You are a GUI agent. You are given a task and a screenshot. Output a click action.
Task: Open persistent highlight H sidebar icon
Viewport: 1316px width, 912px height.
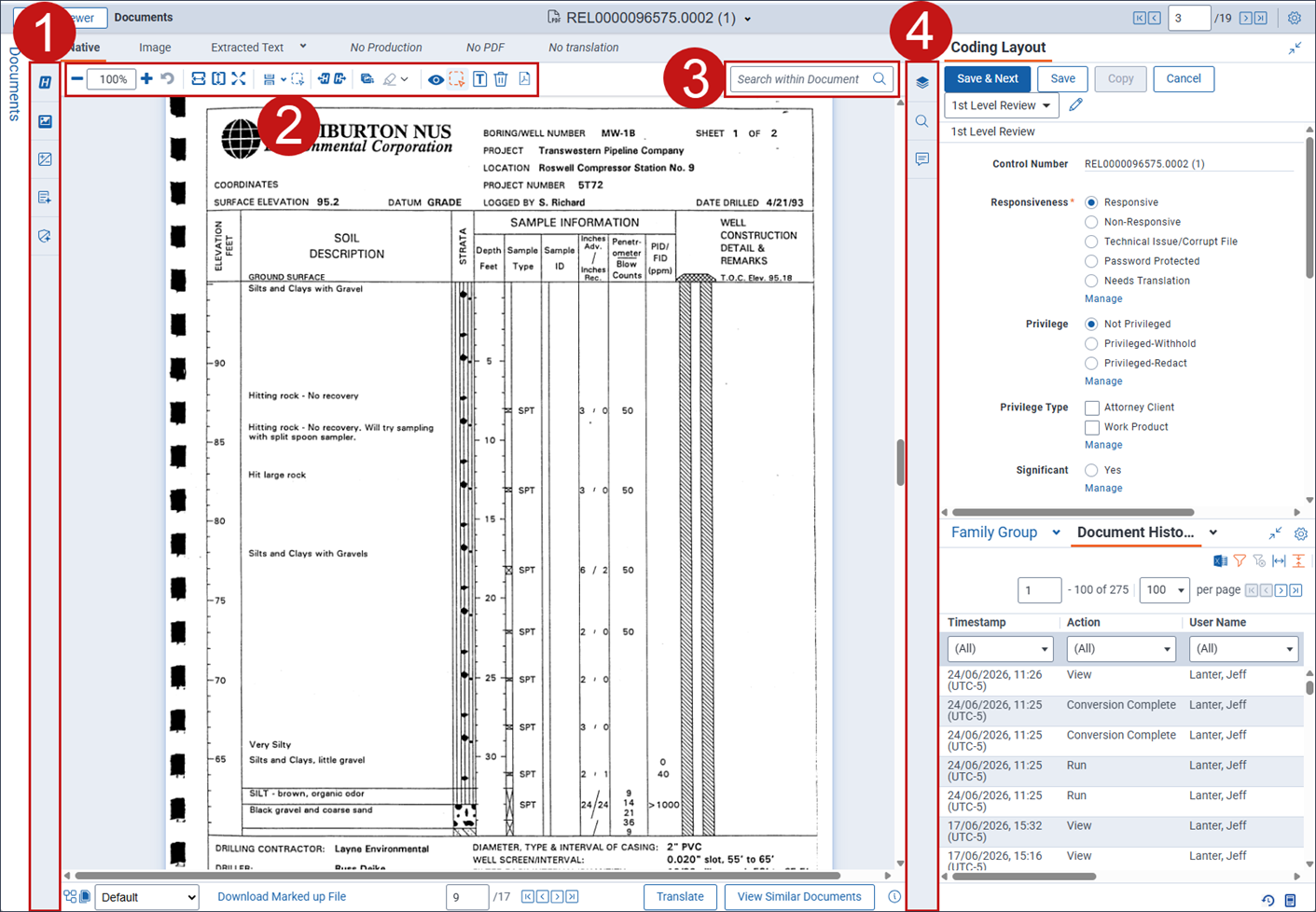pos(44,82)
